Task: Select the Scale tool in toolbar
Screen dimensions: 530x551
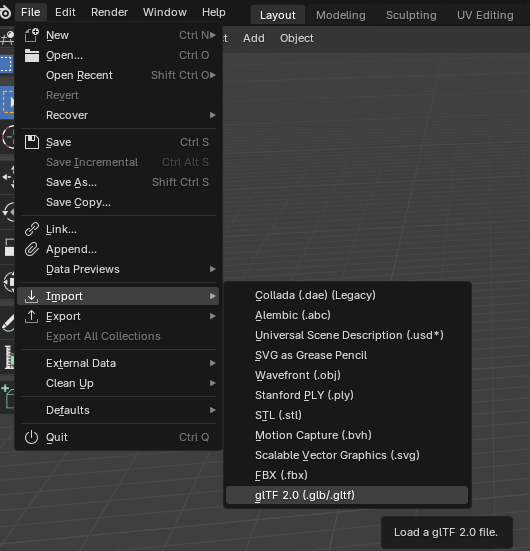Action: pos(9,247)
